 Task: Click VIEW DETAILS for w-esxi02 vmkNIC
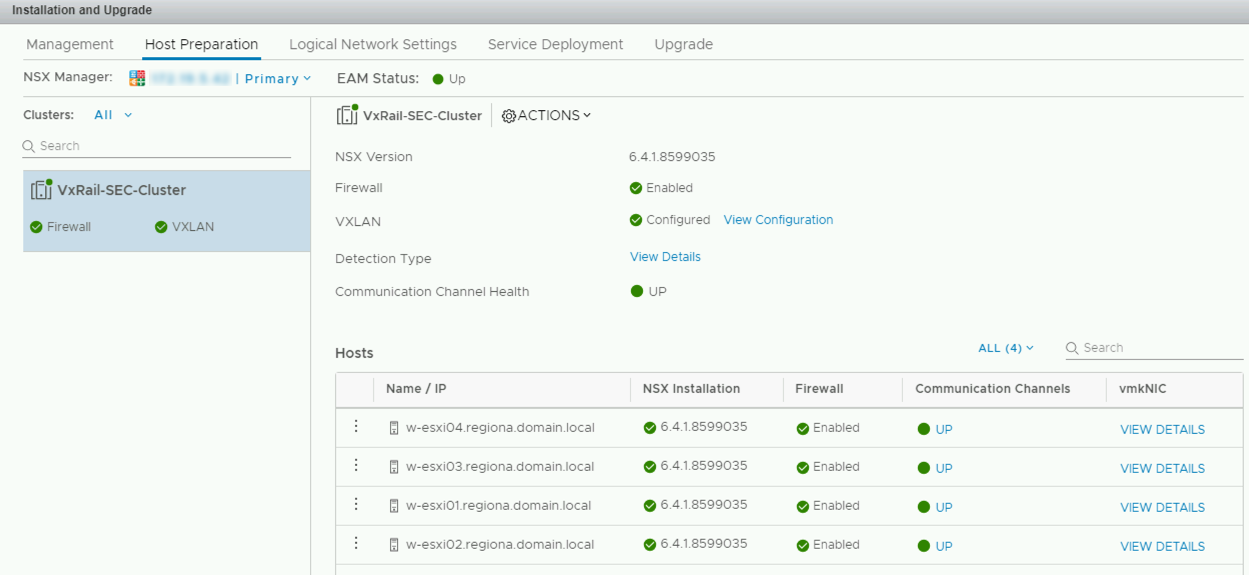pos(1162,547)
